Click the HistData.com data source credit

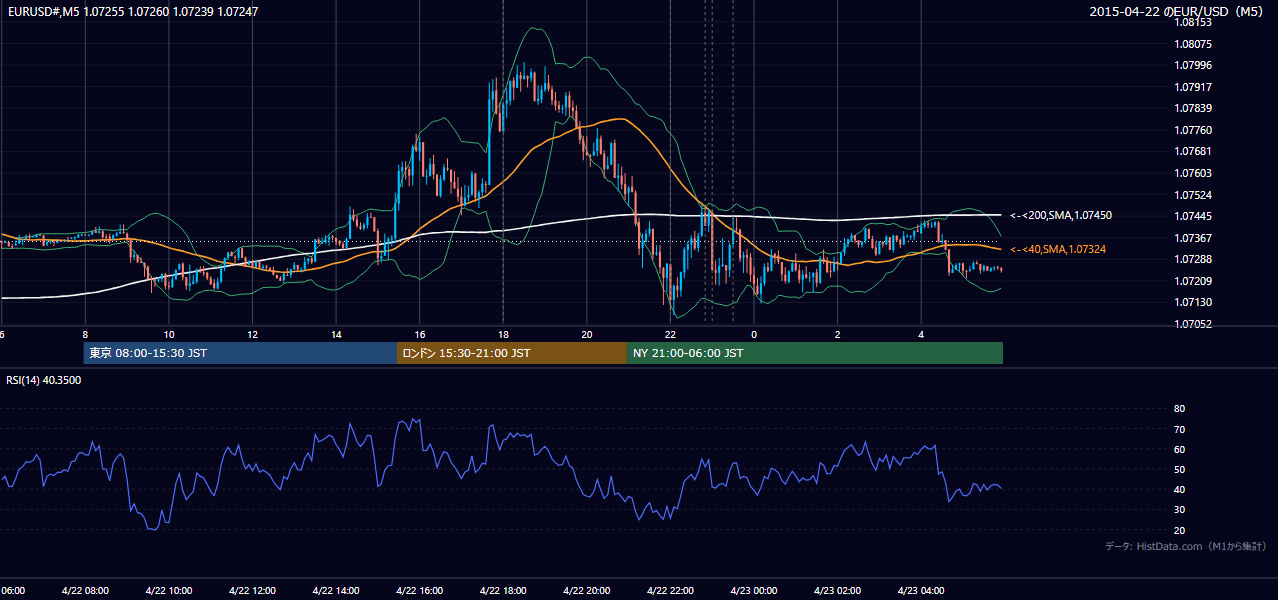pyautogui.click(x=1187, y=546)
